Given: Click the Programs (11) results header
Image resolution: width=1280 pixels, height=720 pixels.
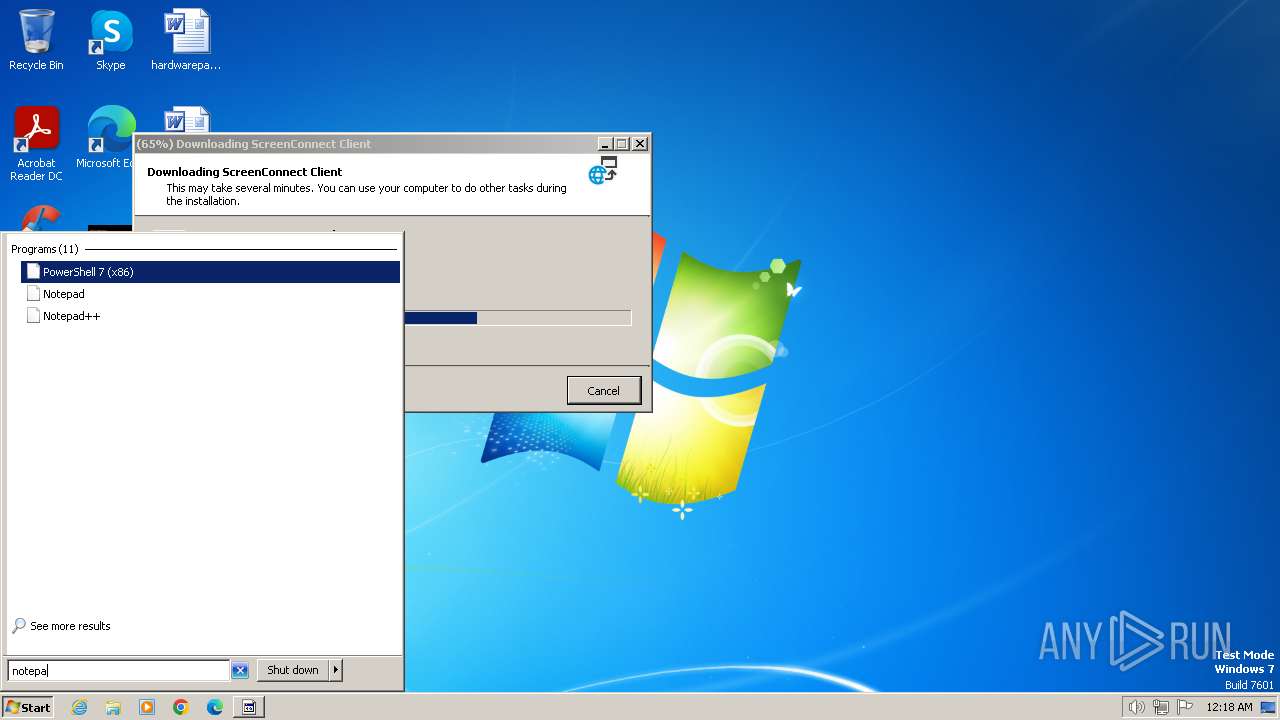Looking at the screenshot, I should (45, 249).
